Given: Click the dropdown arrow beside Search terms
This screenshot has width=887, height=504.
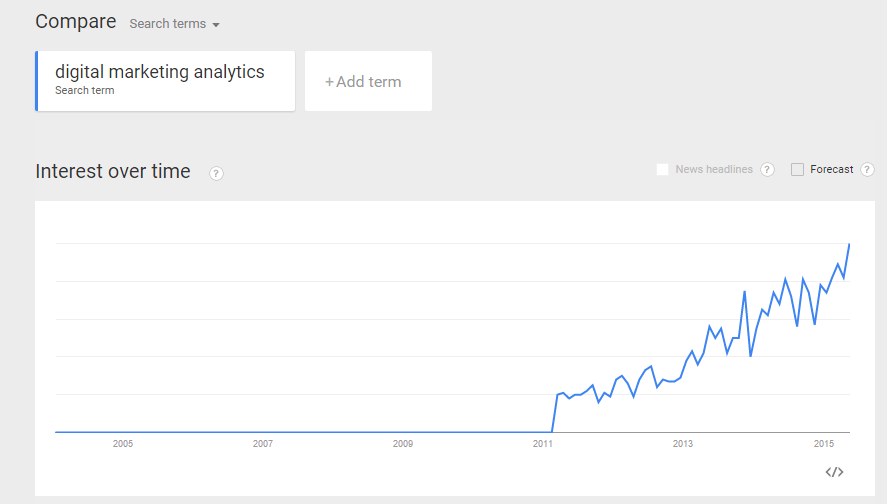Looking at the screenshot, I should click(x=216, y=25).
